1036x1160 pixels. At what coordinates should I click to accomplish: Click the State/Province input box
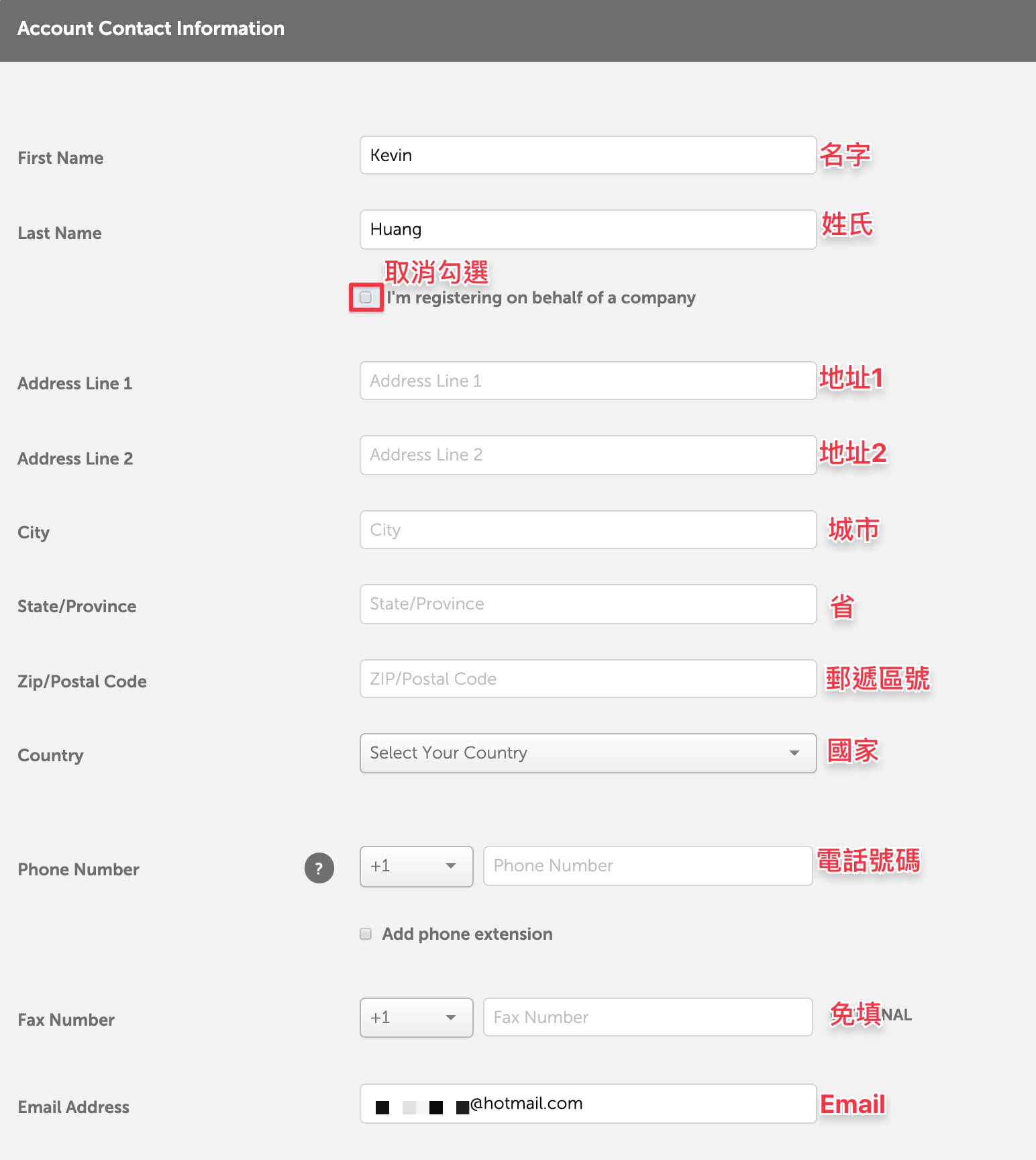pyautogui.click(x=588, y=604)
